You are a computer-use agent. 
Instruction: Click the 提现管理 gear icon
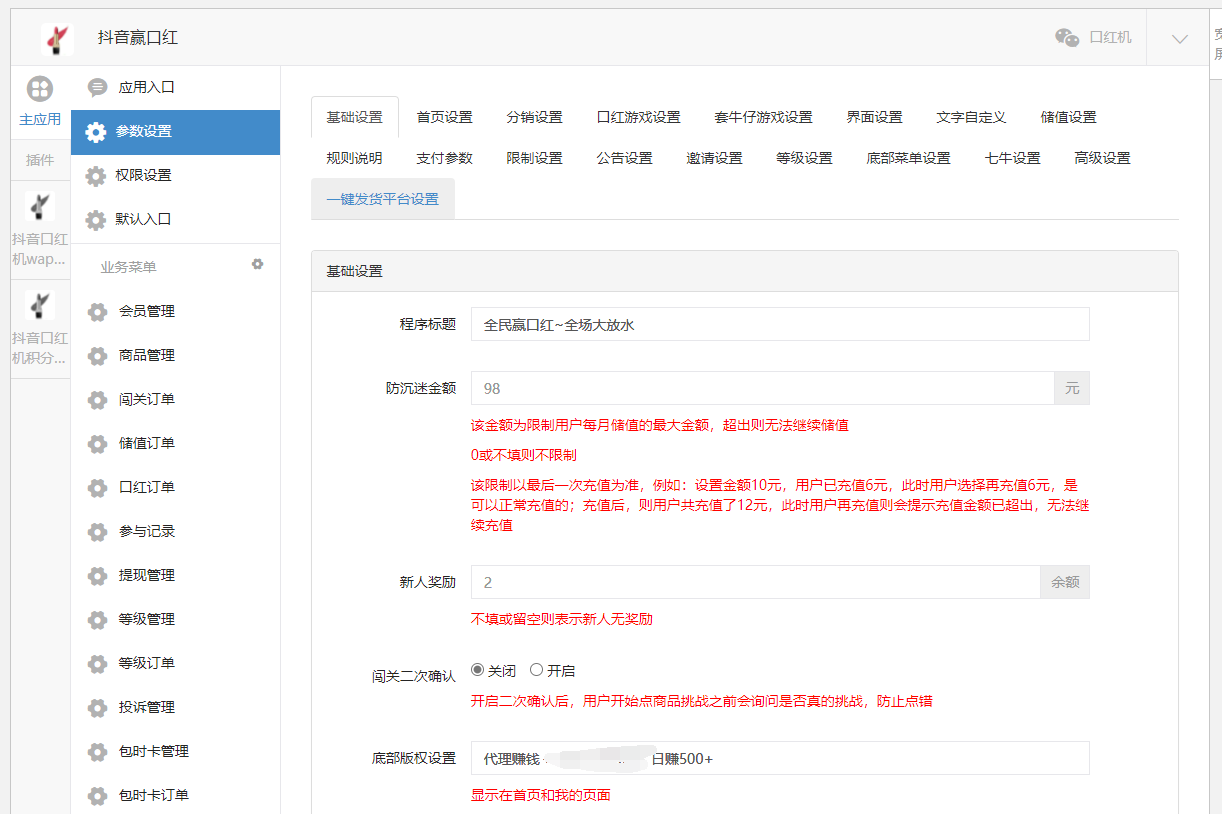96,575
